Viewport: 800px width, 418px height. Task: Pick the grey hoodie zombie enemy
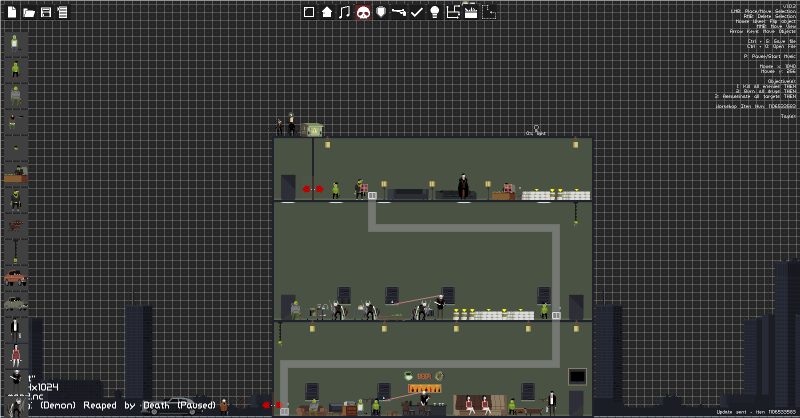coord(15,96)
